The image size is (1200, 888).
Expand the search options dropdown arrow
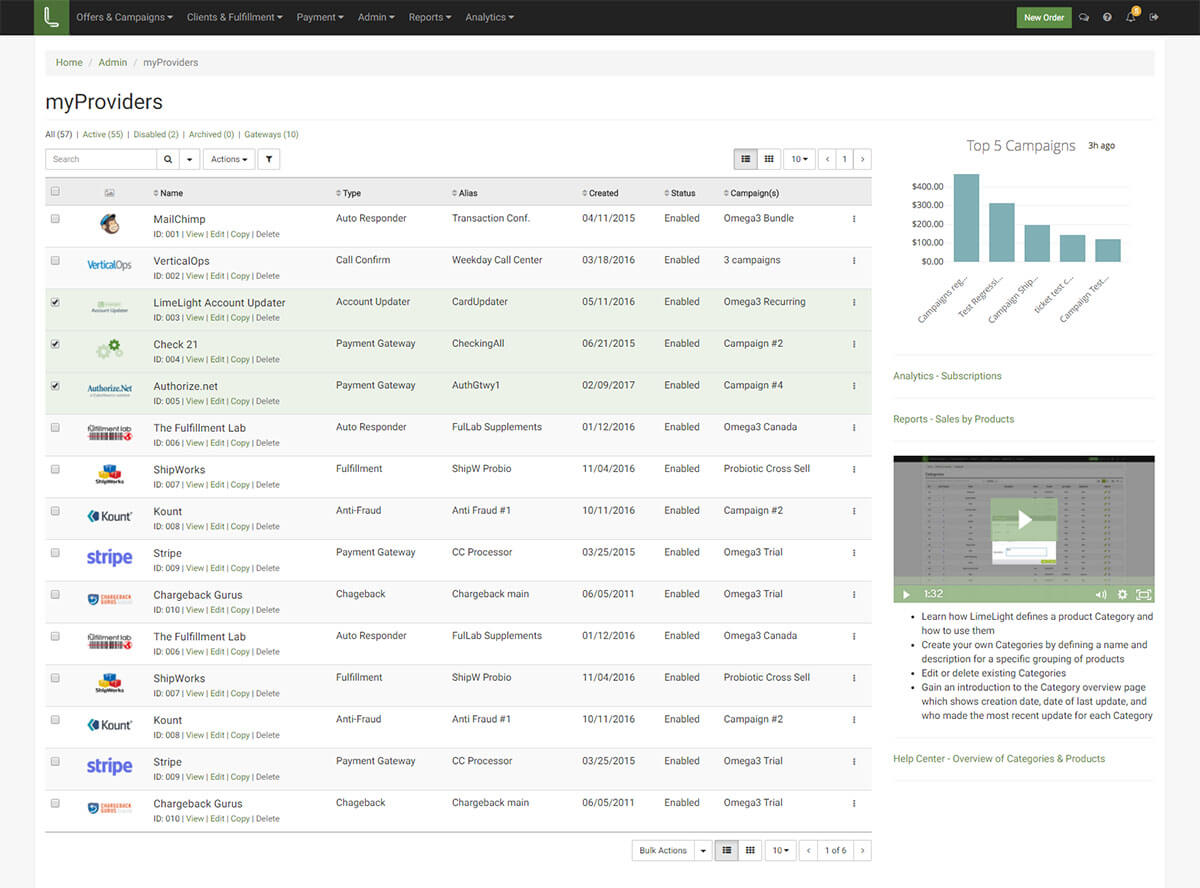pos(190,159)
